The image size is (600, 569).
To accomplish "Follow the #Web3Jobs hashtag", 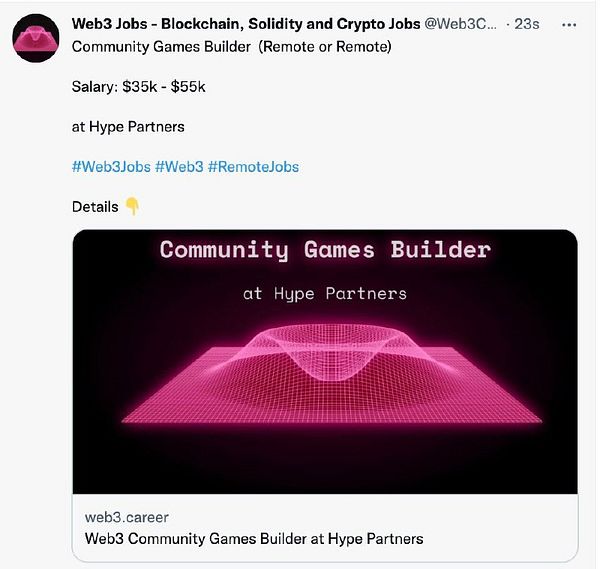I will click(111, 167).
